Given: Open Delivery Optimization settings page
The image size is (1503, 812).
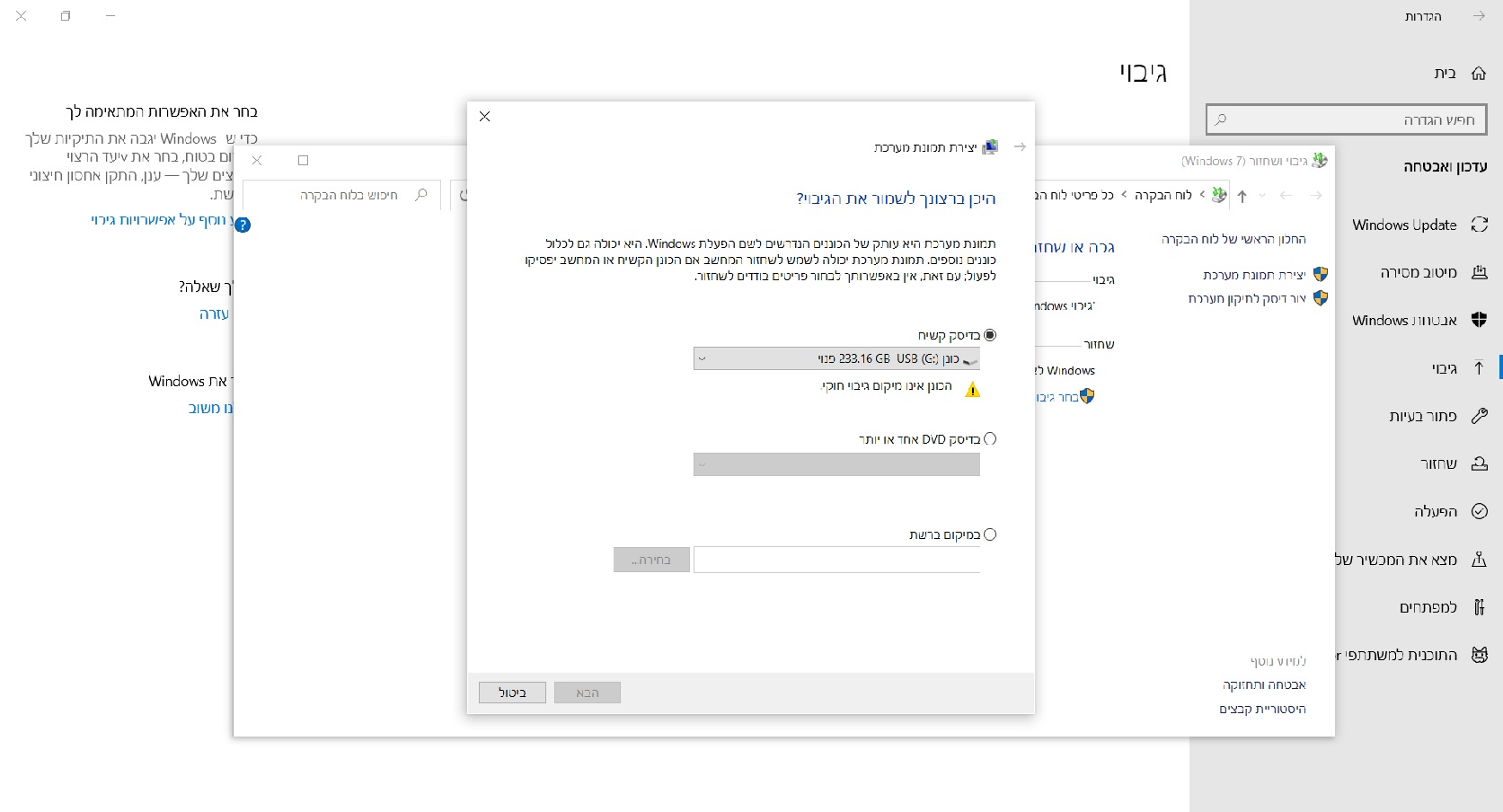Looking at the screenshot, I should (x=1419, y=272).
